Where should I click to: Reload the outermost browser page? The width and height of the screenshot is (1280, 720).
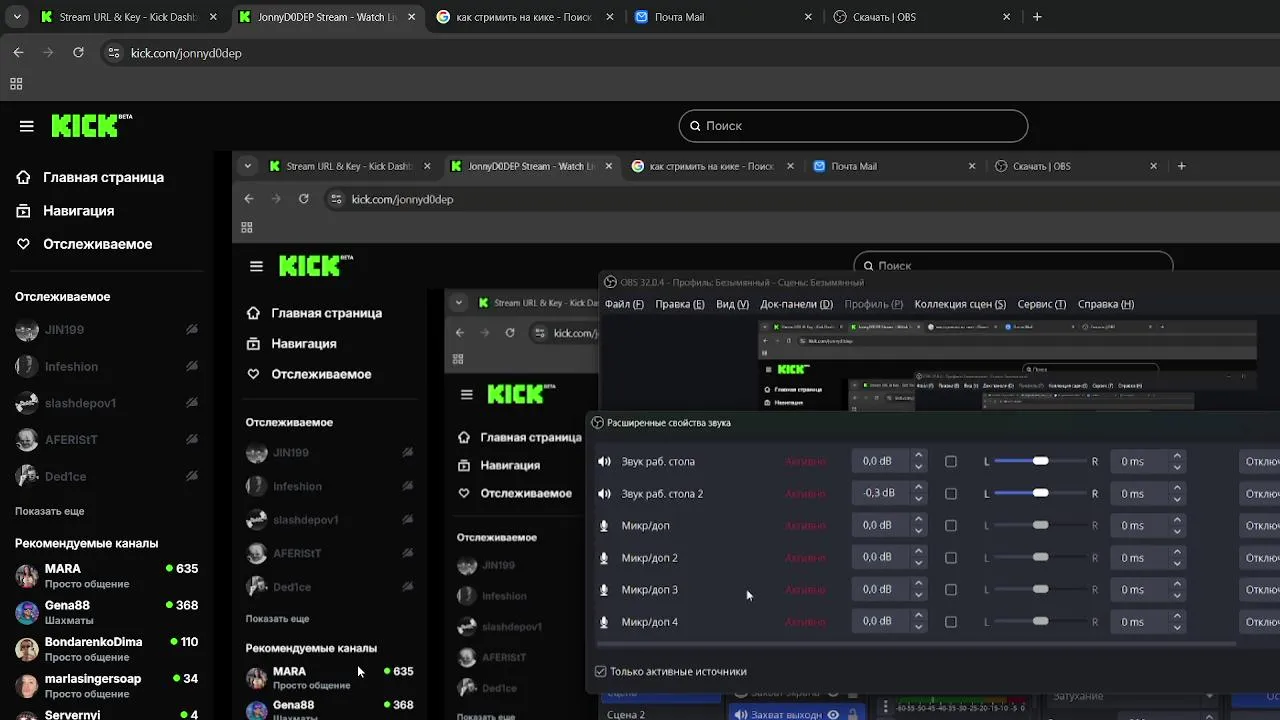78,53
